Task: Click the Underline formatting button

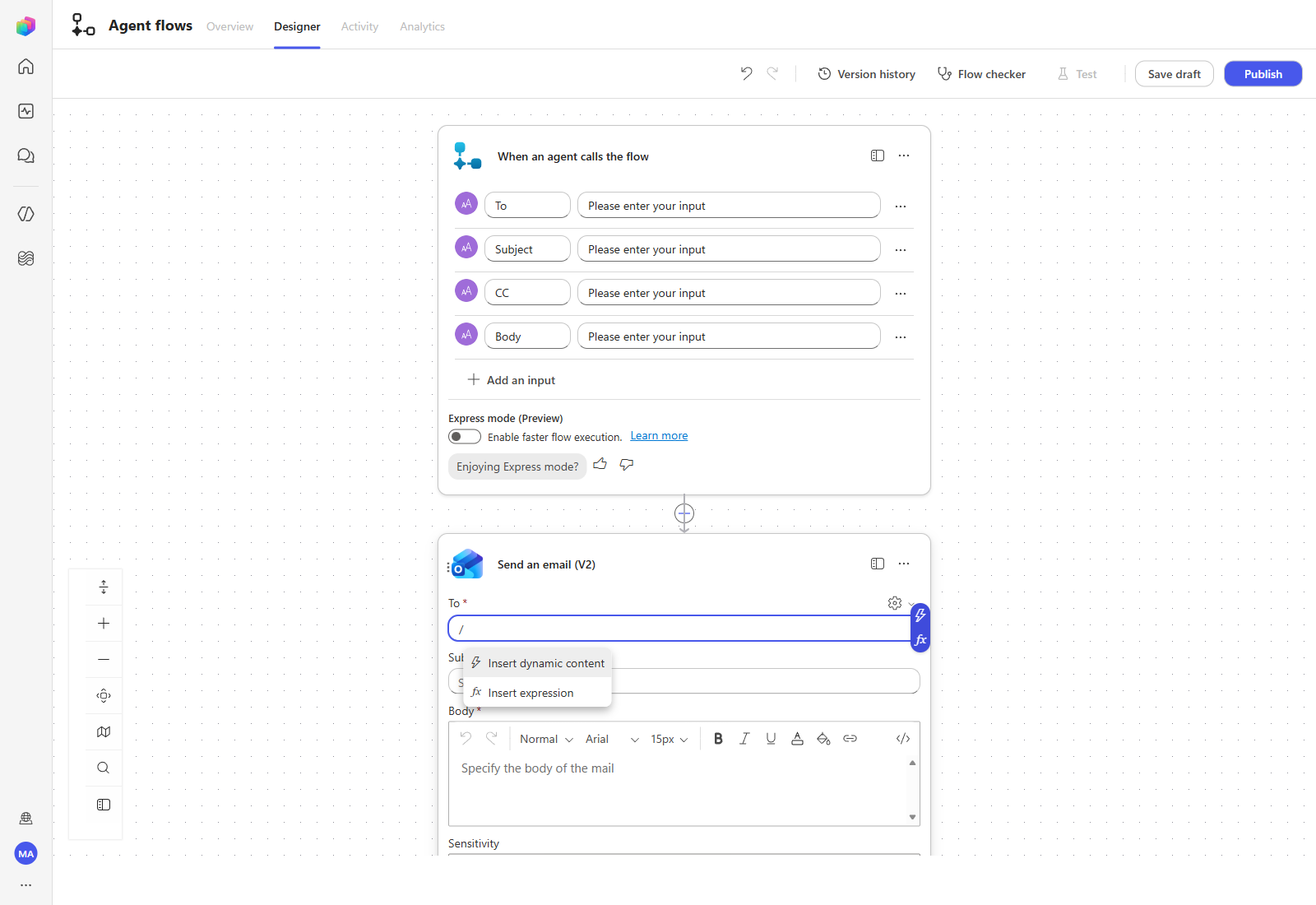Action: coord(771,739)
